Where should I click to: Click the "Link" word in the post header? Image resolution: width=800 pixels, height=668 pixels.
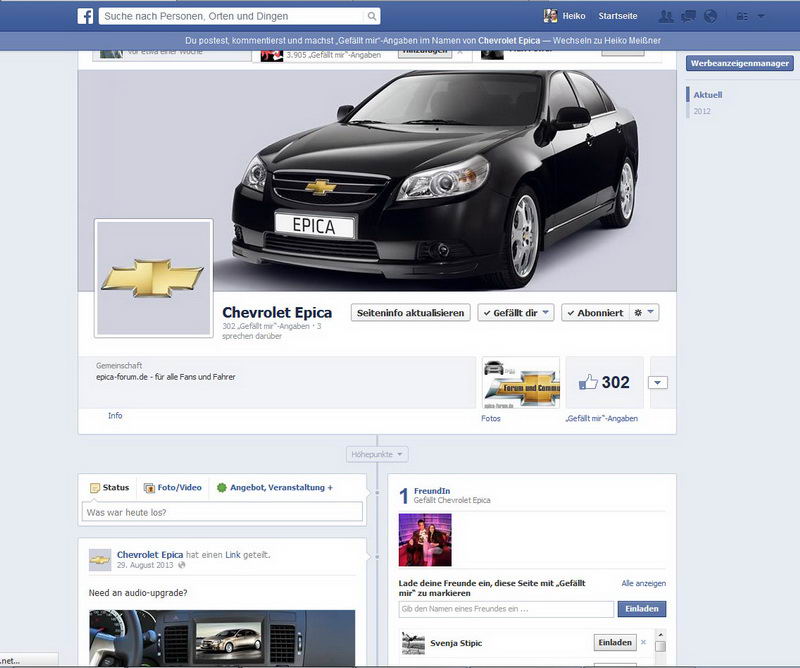[233, 555]
